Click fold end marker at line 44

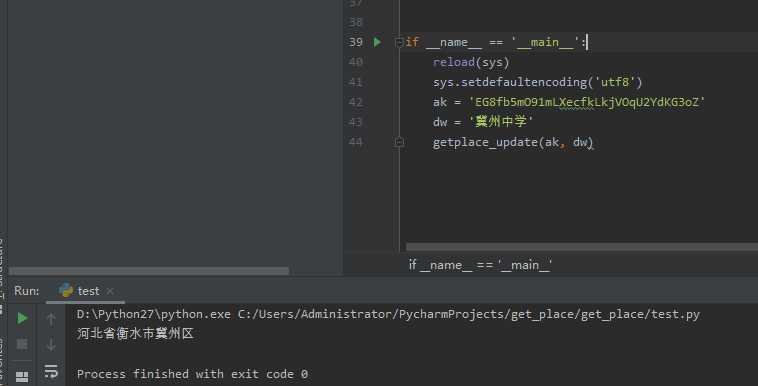(x=399, y=142)
